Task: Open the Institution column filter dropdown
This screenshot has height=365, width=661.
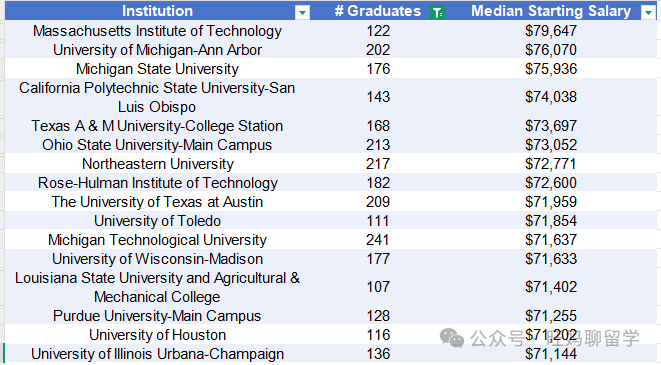Action: 302,13
